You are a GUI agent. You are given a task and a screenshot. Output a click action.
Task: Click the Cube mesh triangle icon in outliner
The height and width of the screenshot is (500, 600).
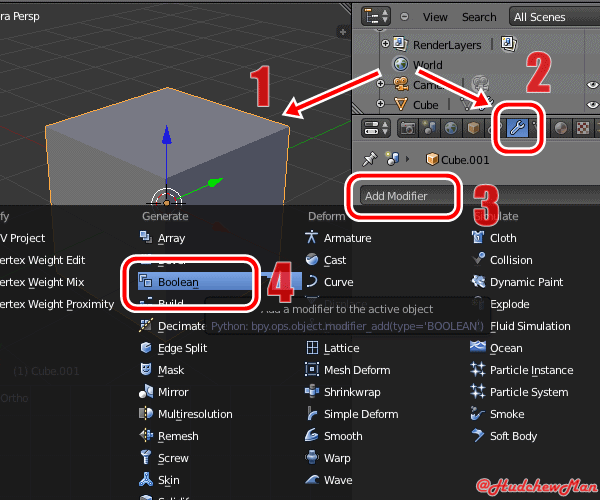click(401, 104)
